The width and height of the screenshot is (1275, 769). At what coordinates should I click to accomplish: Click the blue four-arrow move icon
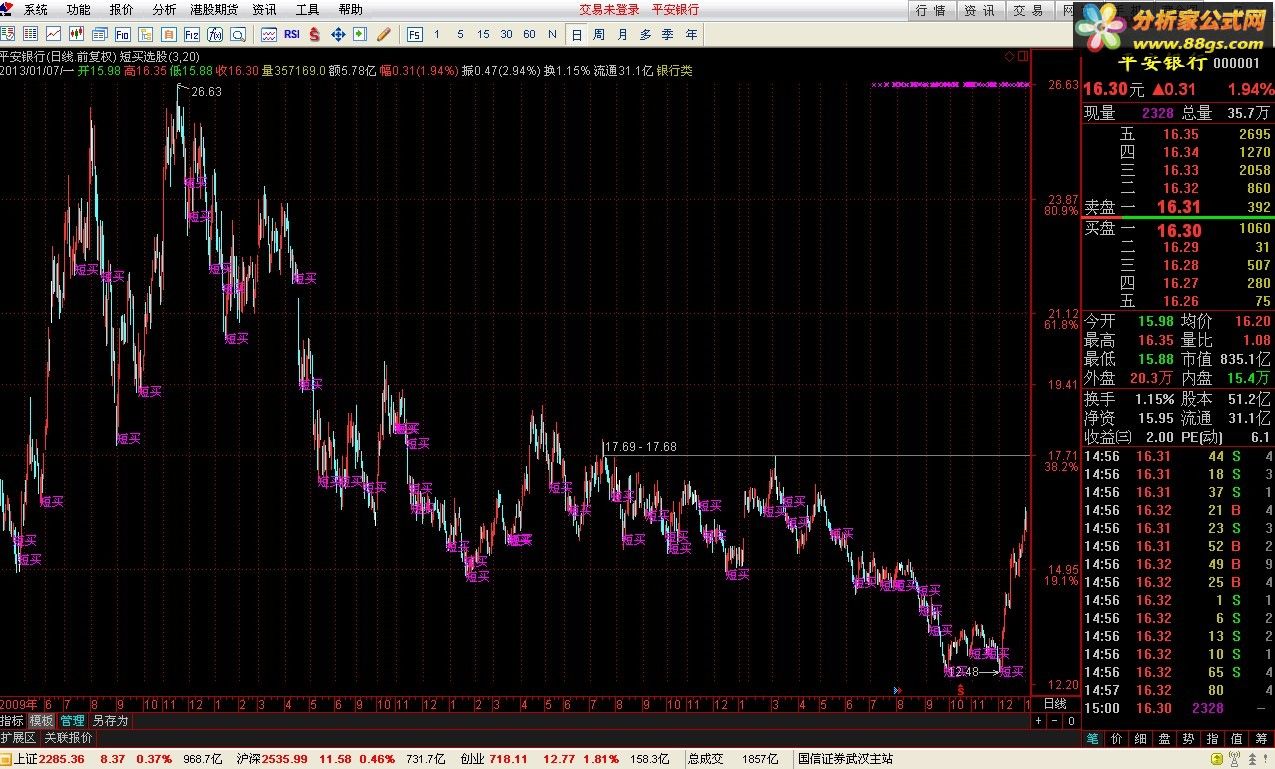338,34
